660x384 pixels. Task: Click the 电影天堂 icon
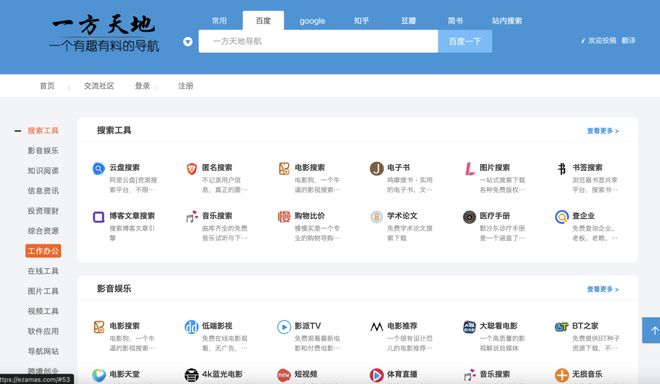click(x=98, y=375)
